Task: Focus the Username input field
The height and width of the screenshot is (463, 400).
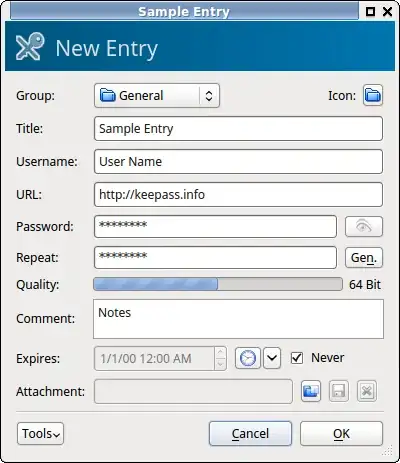Action: (x=238, y=161)
